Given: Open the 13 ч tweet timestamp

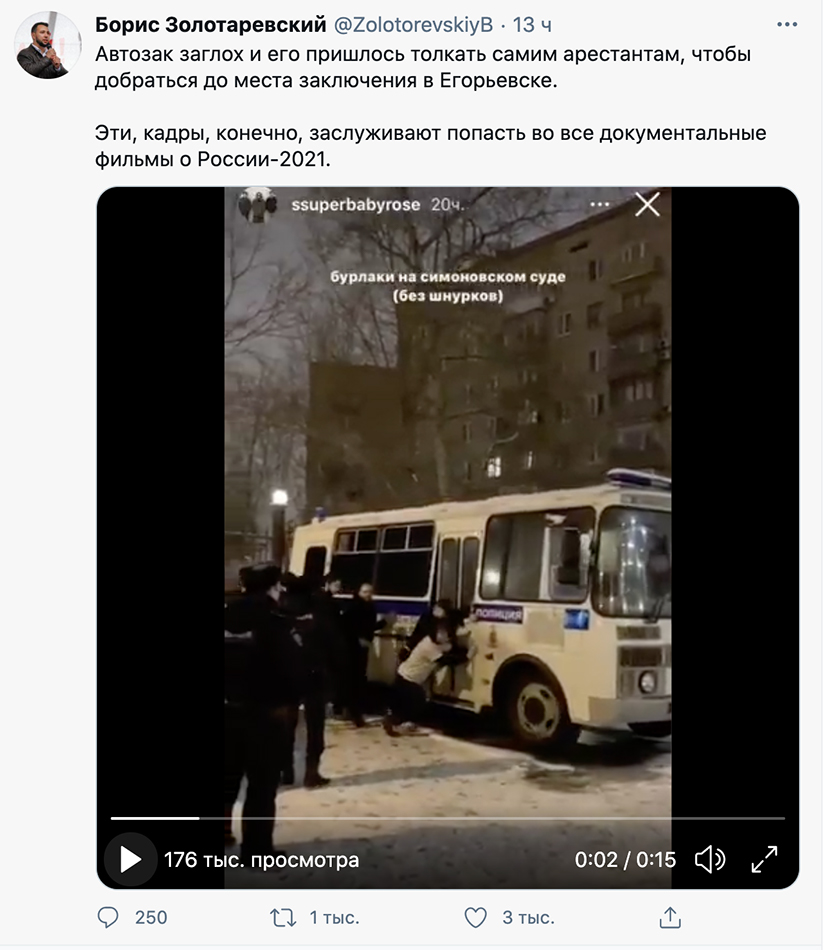Looking at the screenshot, I should pyautogui.click(x=532, y=25).
